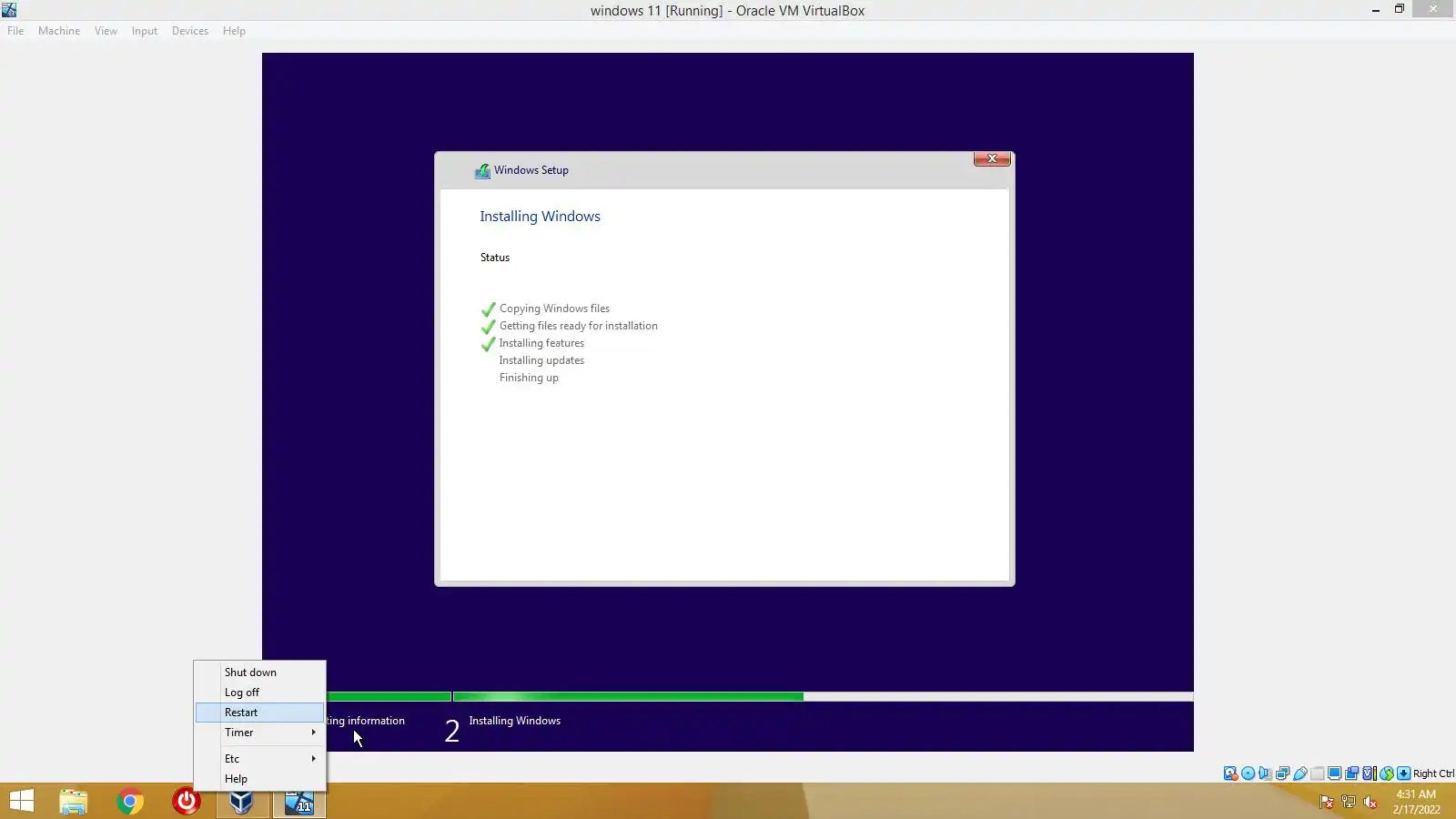Select Log off in the context menu
Image resolution: width=1456 pixels, height=819 pixels.
pyautogui.click(x=259, y=693)
